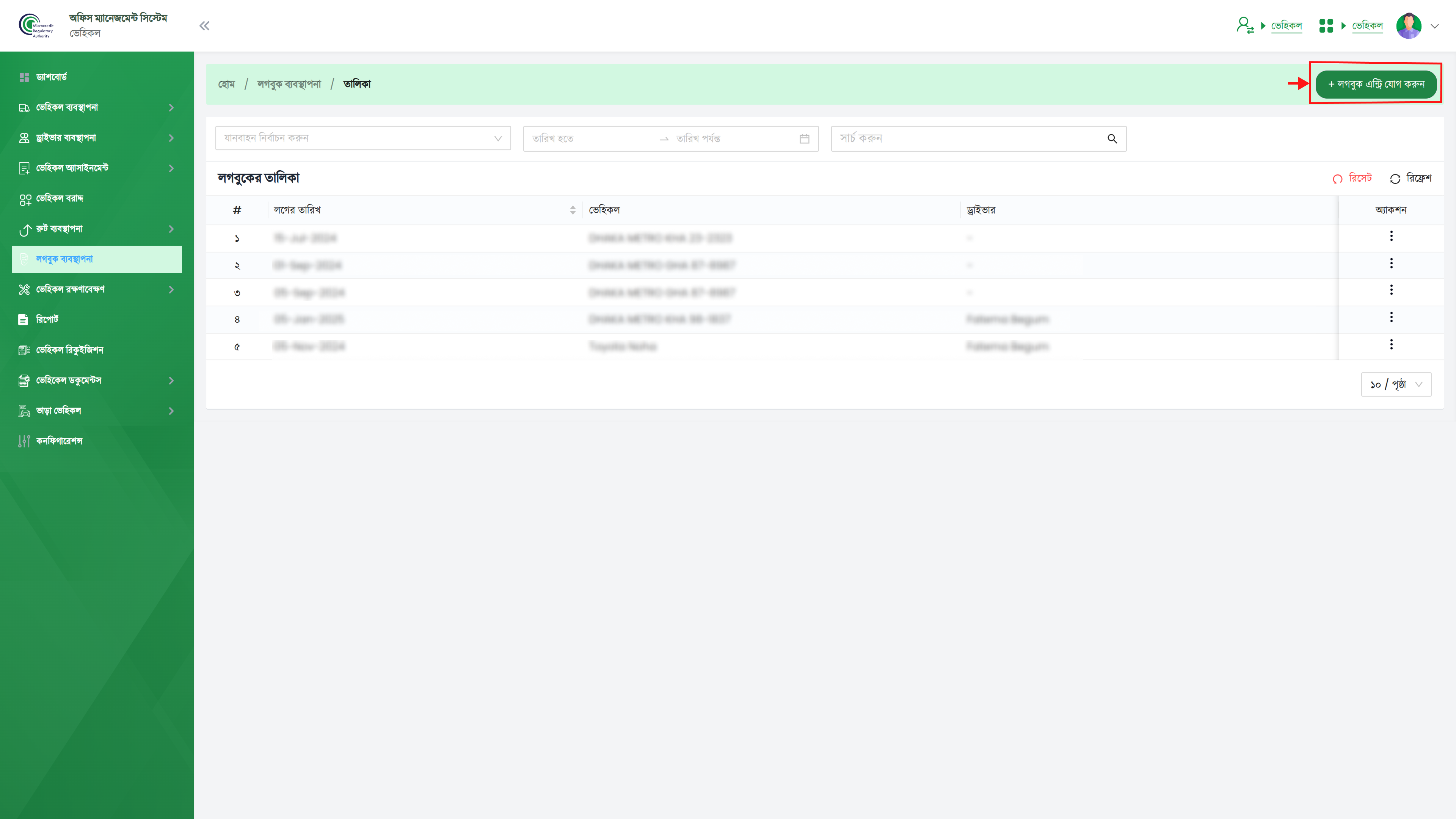Click the ভেহিকল রক্ষণাবেক্ষণ tools icon
Image resolution: width=1456 pixels, height=819 pixels.
click(24, 289)
